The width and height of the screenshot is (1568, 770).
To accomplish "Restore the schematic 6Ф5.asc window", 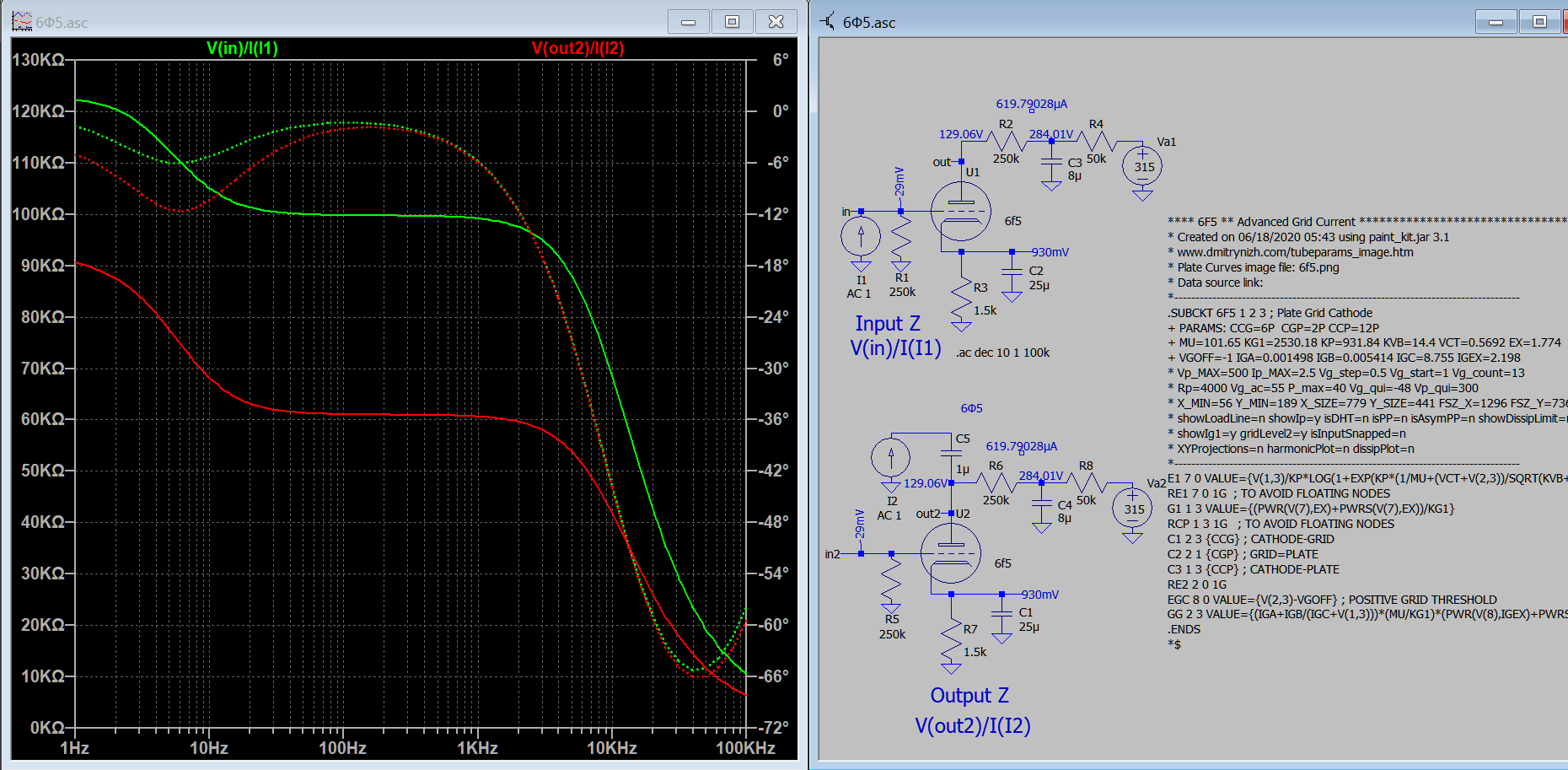I will tap(1540, 22).
